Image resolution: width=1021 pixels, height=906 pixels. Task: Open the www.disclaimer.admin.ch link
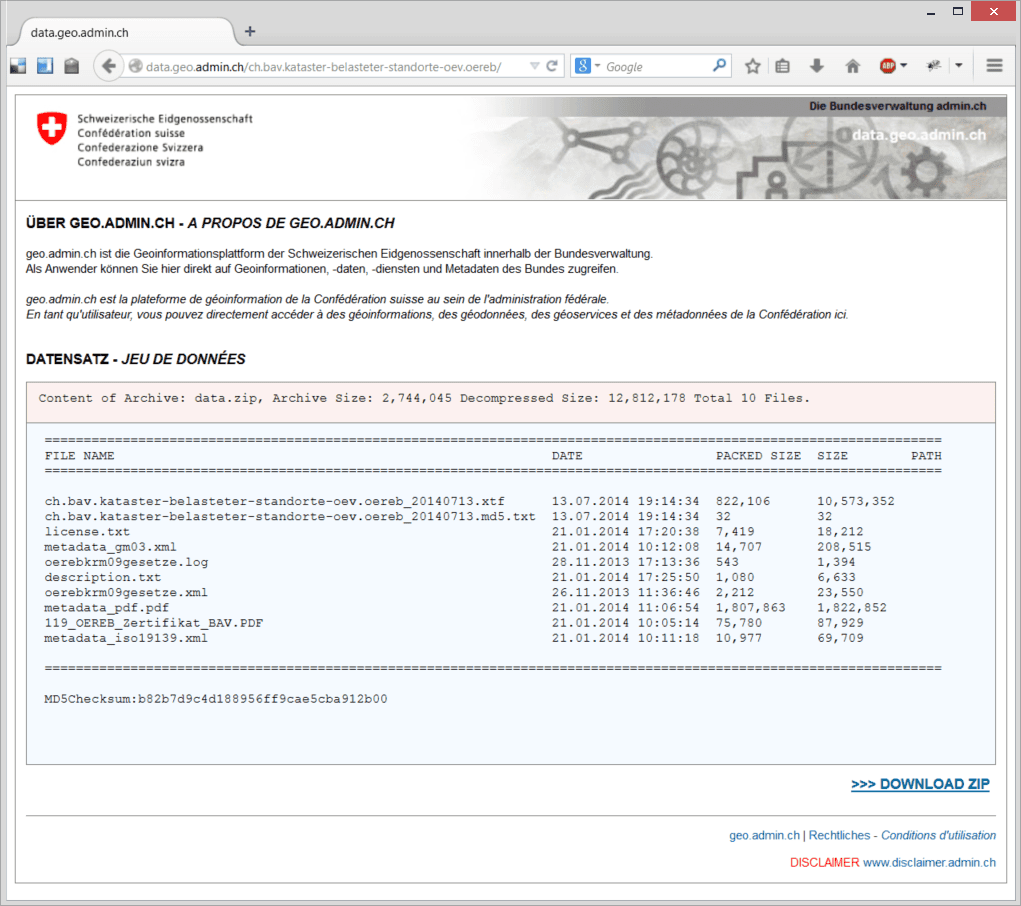point(929,862)
